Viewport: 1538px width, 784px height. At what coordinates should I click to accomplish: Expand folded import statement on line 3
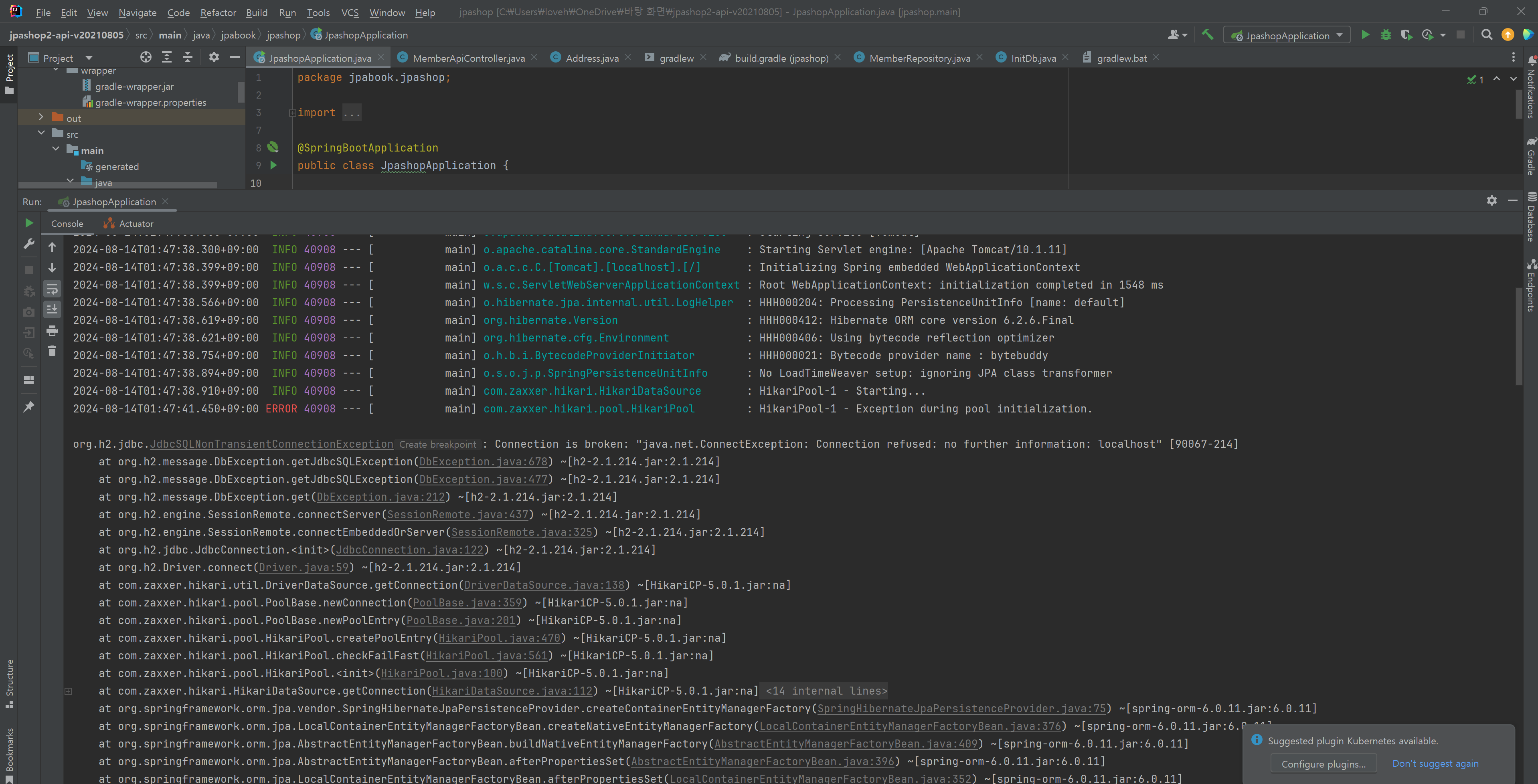[293, 113]
